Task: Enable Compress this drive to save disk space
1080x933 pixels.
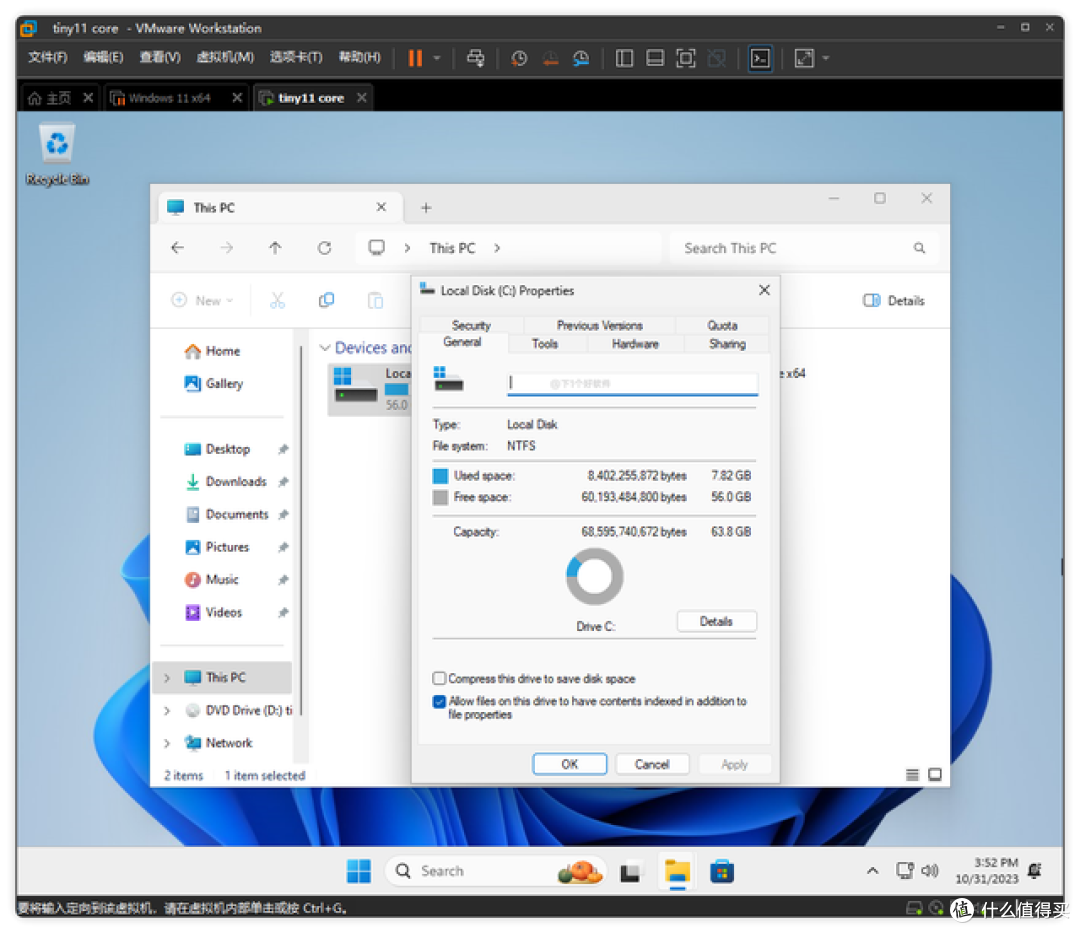Action: pyautogui.click(x=439, y=678)
